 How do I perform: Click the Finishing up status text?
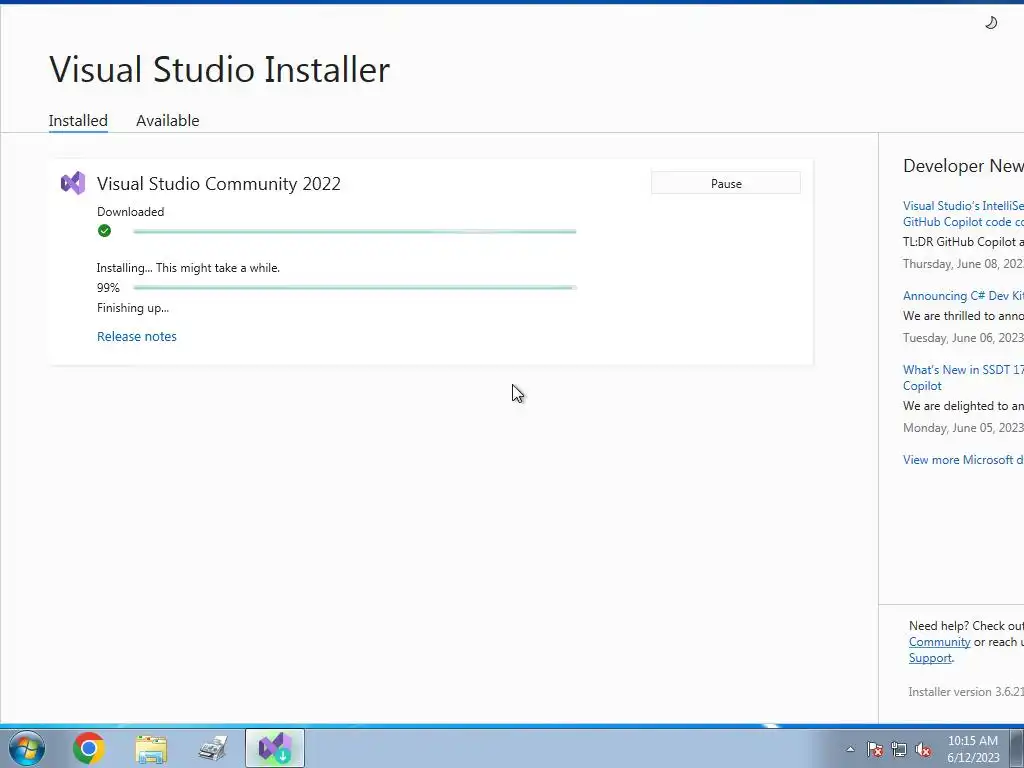pyautogui.click(x=133, y=308)
